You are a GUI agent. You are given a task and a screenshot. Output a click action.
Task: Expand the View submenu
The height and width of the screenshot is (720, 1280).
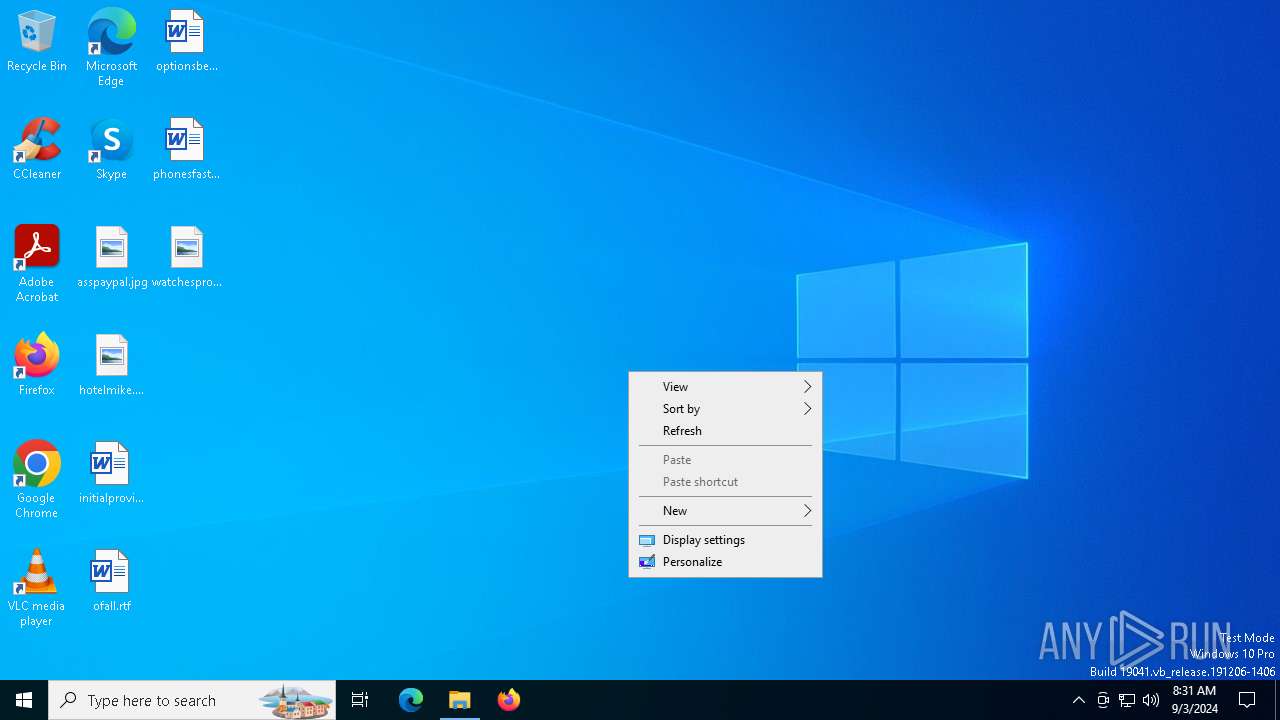[725, 387]
